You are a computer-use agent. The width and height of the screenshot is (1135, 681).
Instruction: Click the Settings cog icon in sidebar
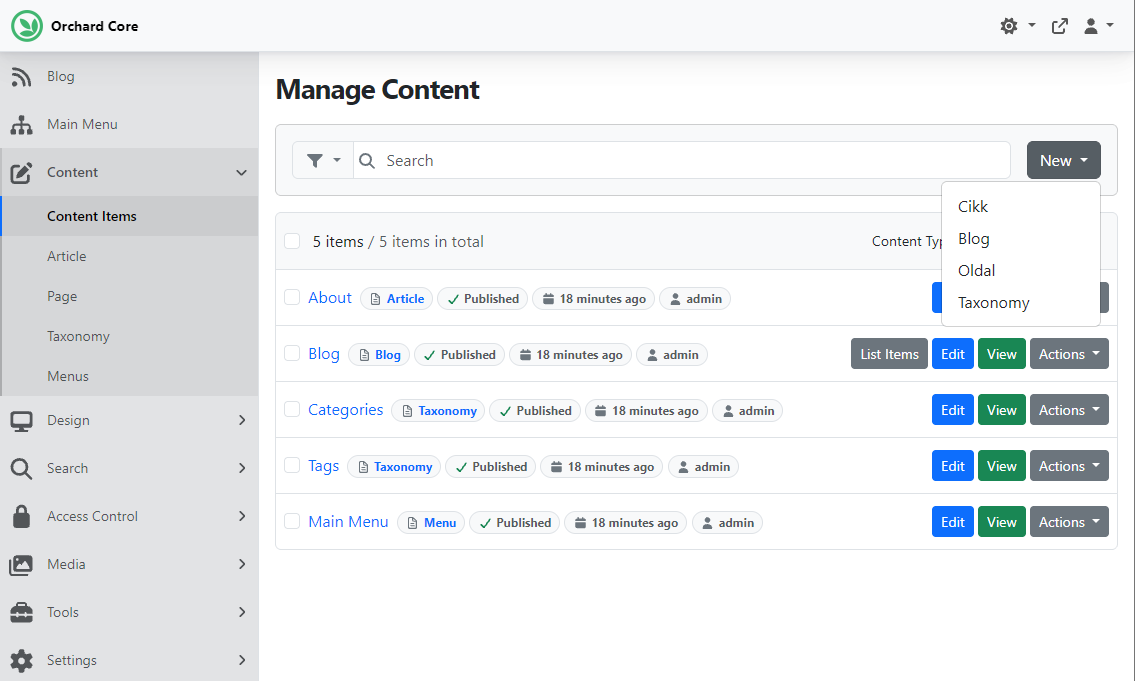pyautogui.click(x=21, y=660)
